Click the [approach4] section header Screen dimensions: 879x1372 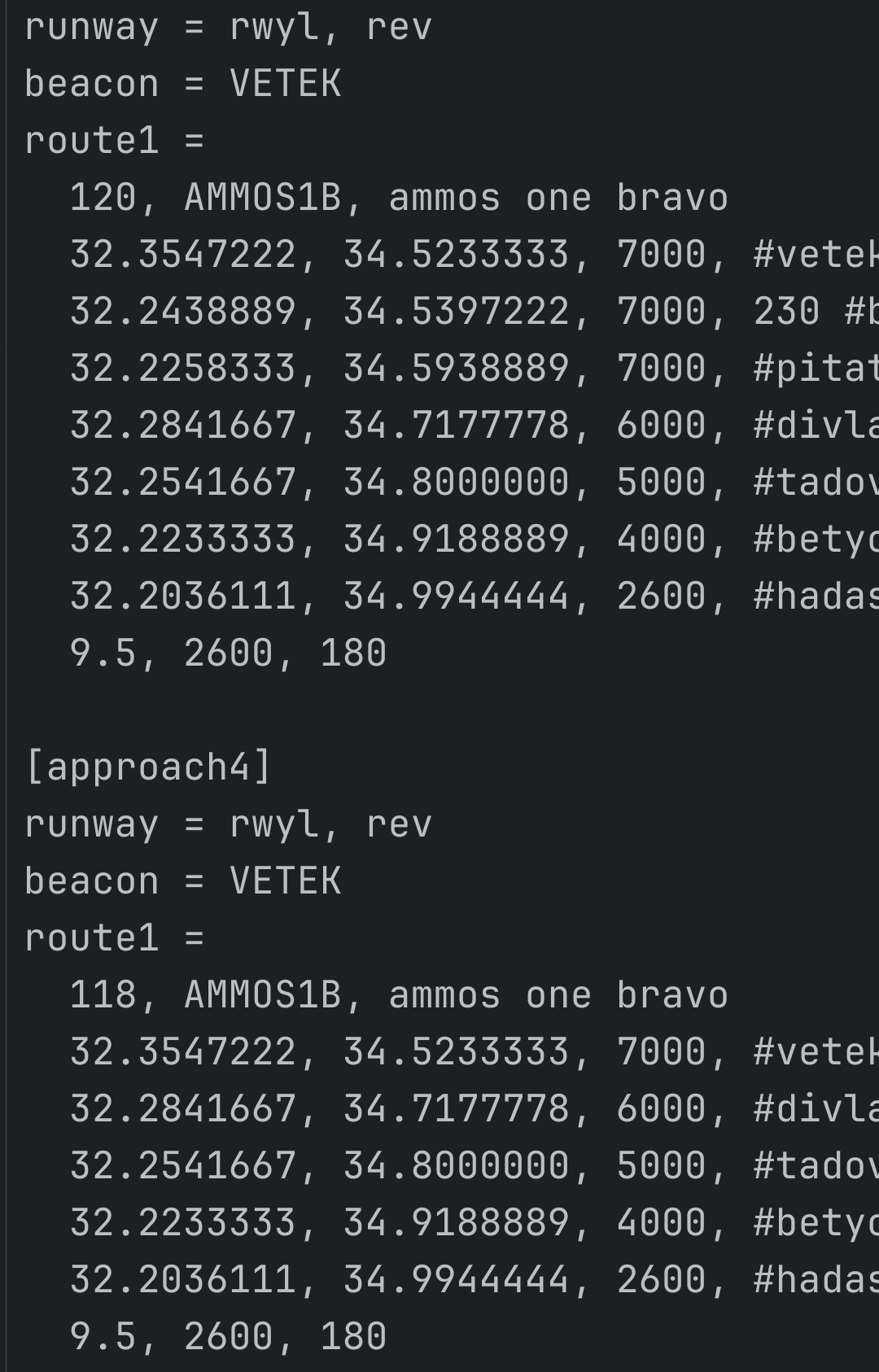[148, 767]
